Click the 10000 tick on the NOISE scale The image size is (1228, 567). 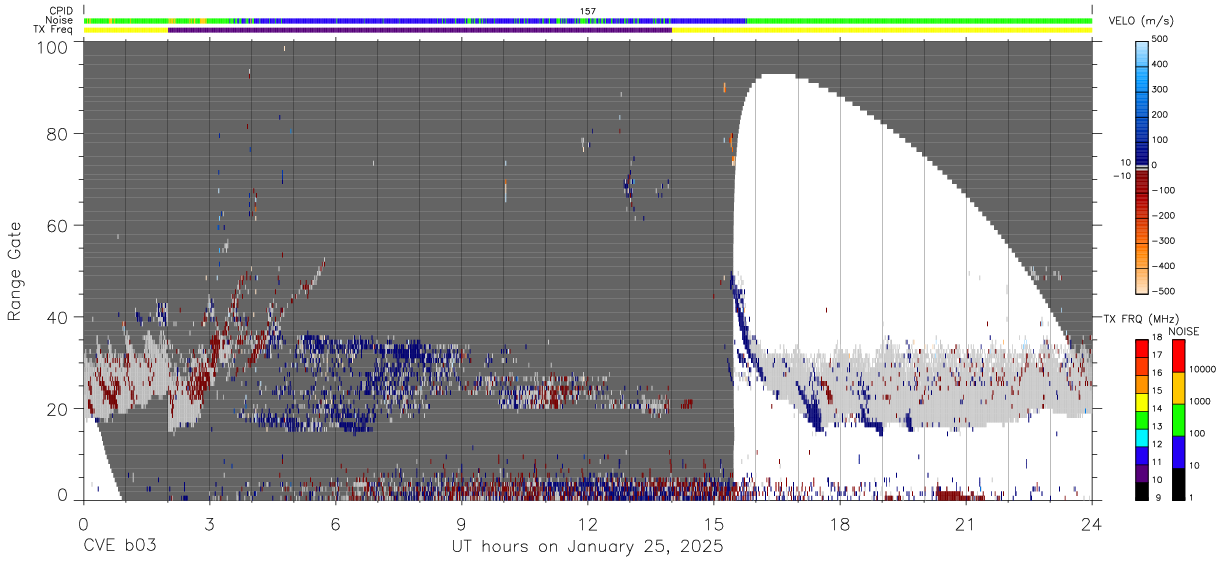(x=1204, y=369)
